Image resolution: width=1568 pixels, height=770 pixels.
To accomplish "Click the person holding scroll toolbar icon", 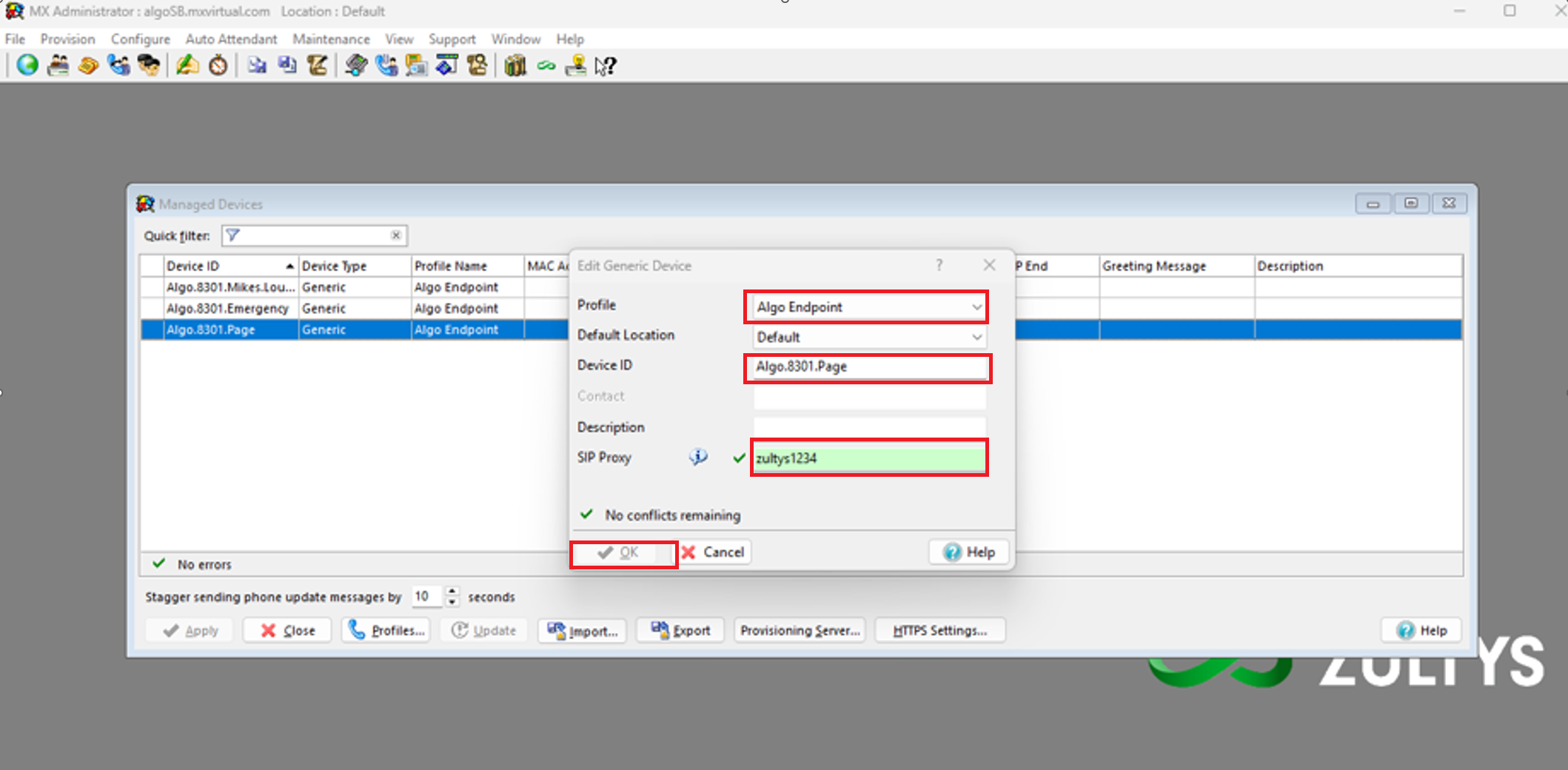I will pyautogui.click(x=478, y=65).
